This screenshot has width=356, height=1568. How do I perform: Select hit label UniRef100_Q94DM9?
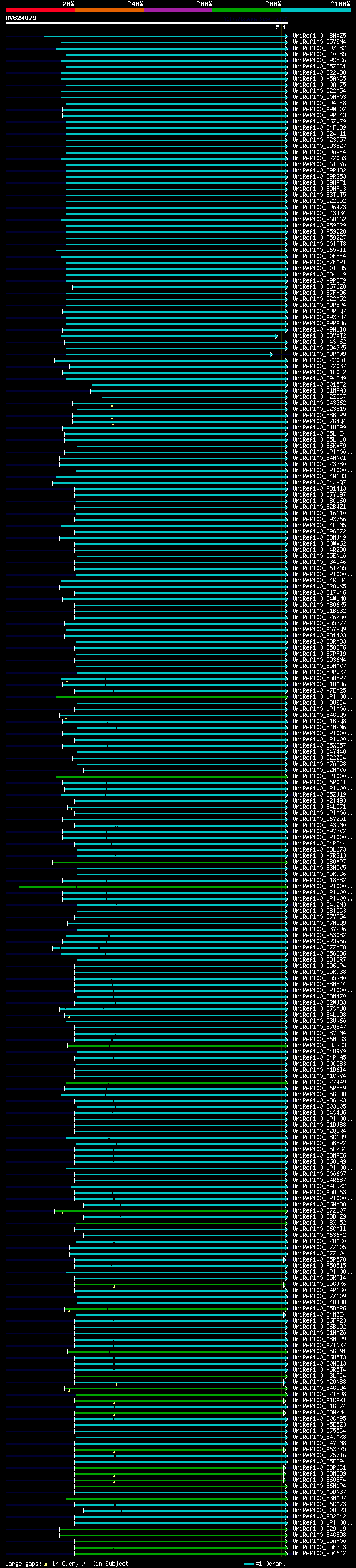coord(319,379)
